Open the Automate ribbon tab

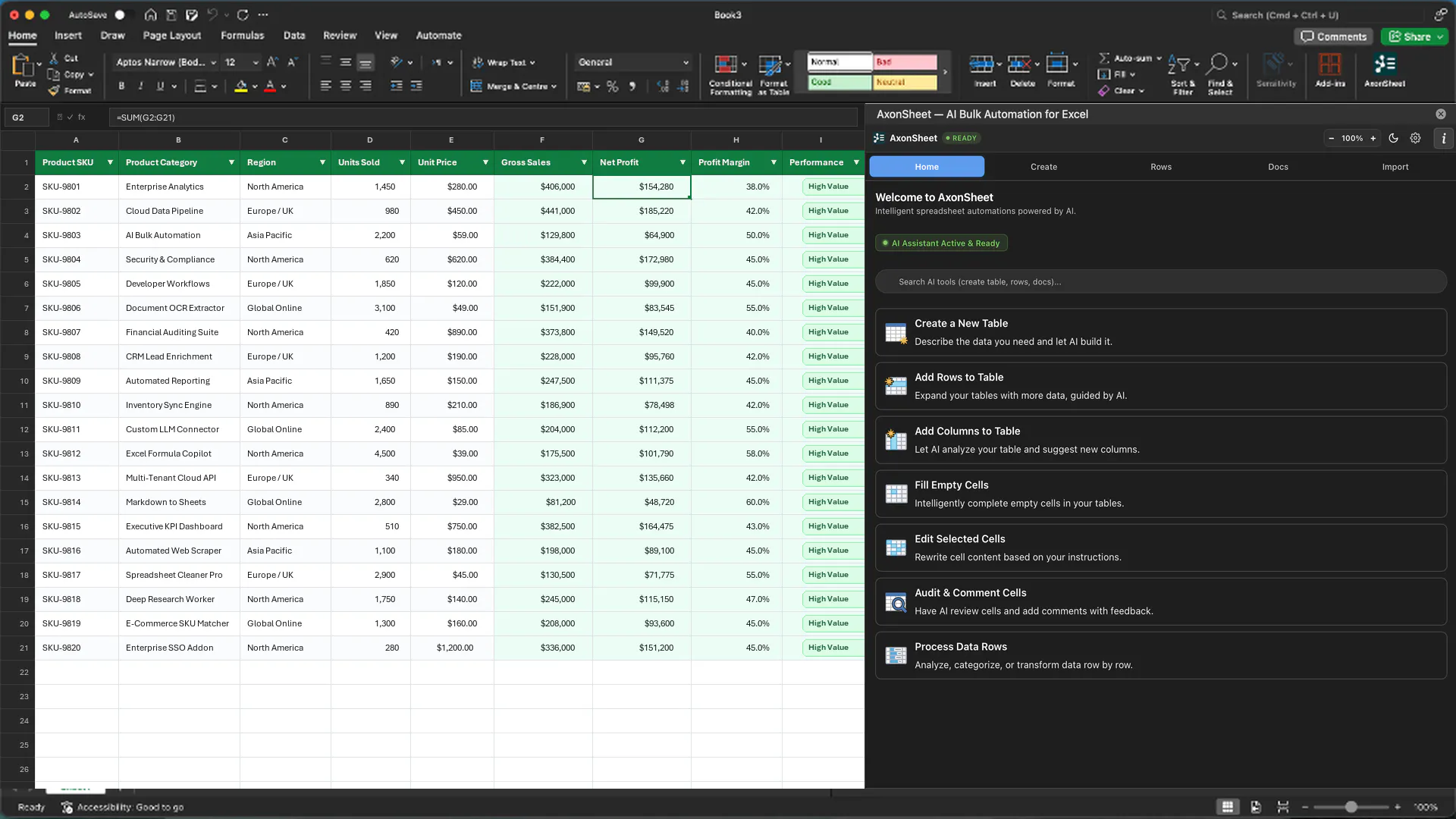point(438,36)
